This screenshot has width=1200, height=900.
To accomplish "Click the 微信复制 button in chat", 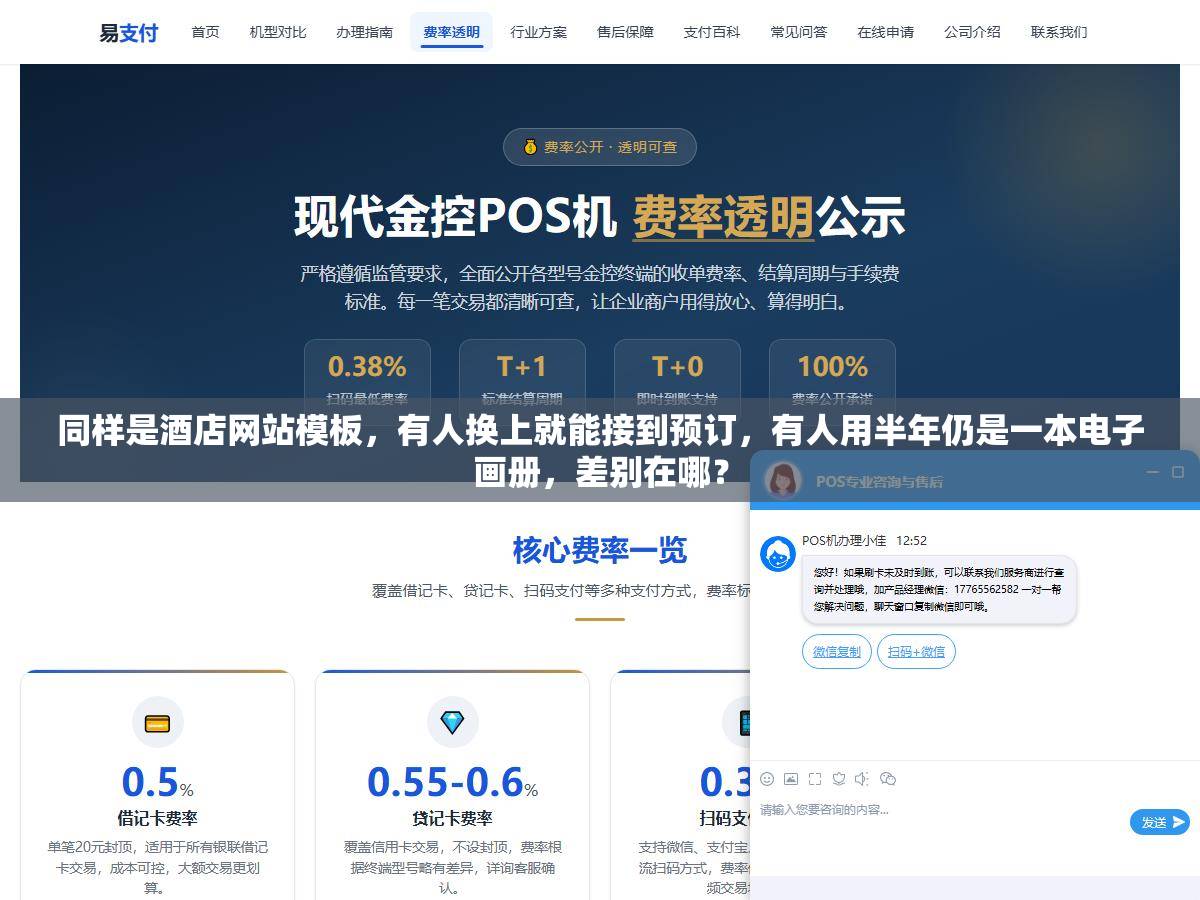I will point(836,652).
